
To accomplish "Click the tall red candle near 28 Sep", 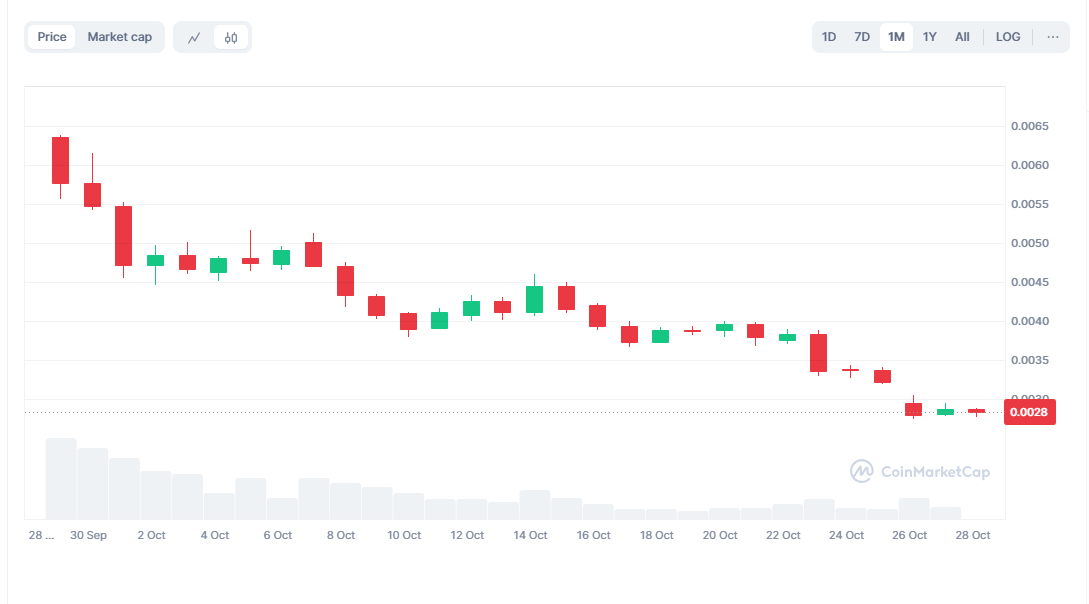I will tap(61, 160).
